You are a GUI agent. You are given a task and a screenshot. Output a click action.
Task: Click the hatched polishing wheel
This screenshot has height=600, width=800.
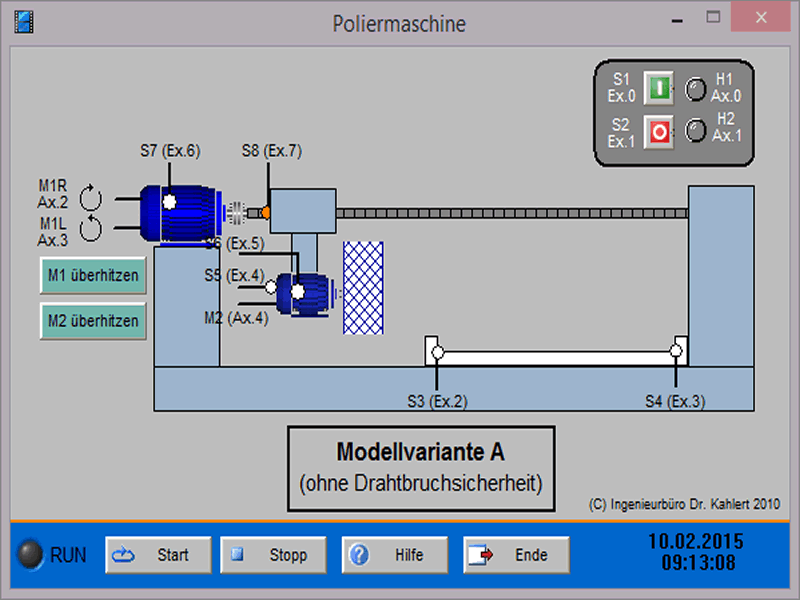coord(363,287)
